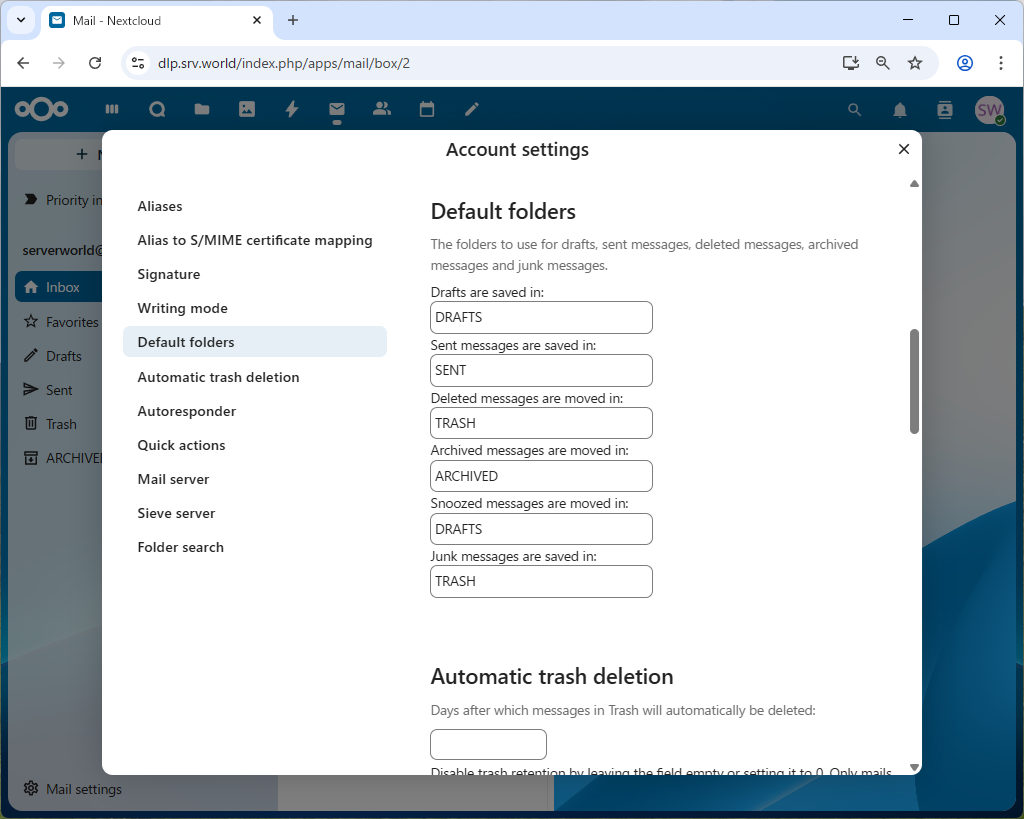Go to the Signature settings section
Image resolution: width=1024 pixels, height=819 pixels.
coord(169,274)
